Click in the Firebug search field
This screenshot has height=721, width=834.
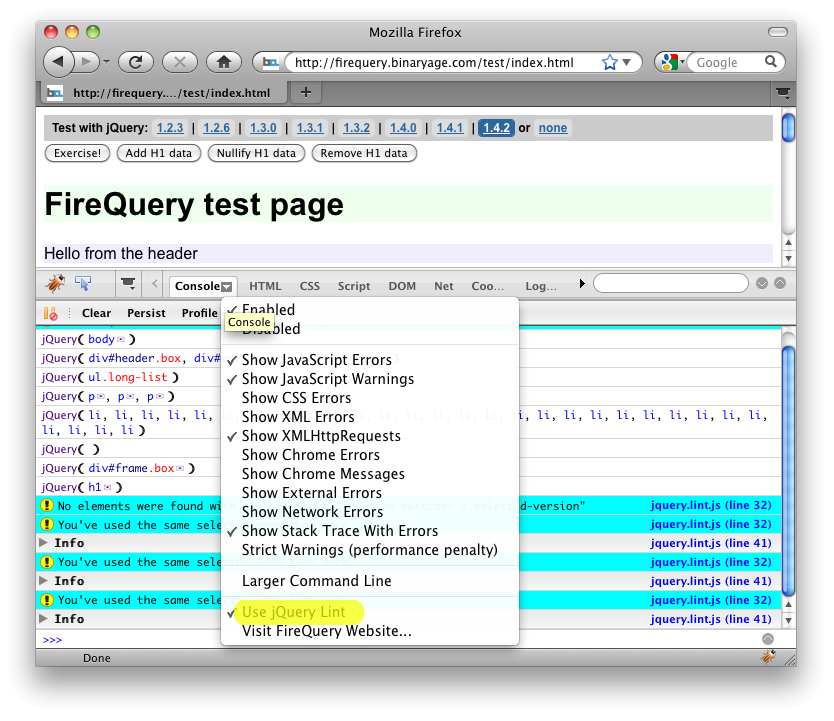click(672, 284)
